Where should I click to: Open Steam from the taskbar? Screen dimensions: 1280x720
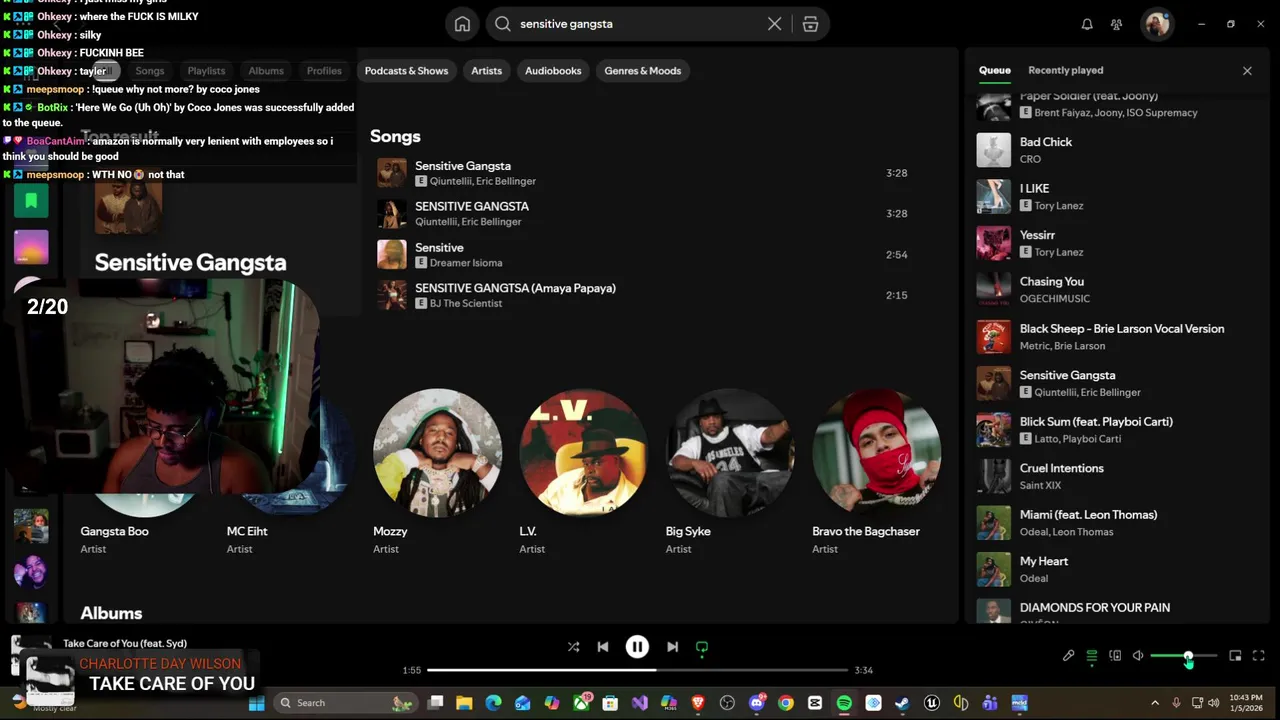[902, 703]
